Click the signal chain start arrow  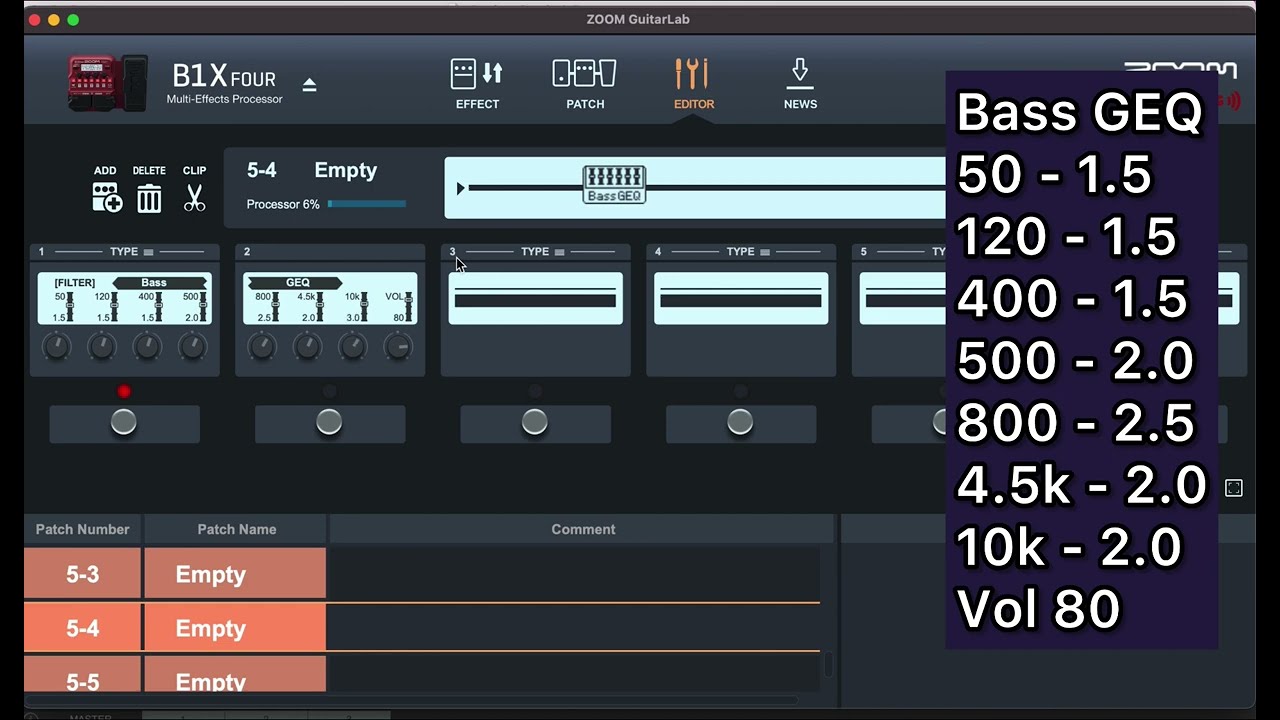tap(460, 188)
